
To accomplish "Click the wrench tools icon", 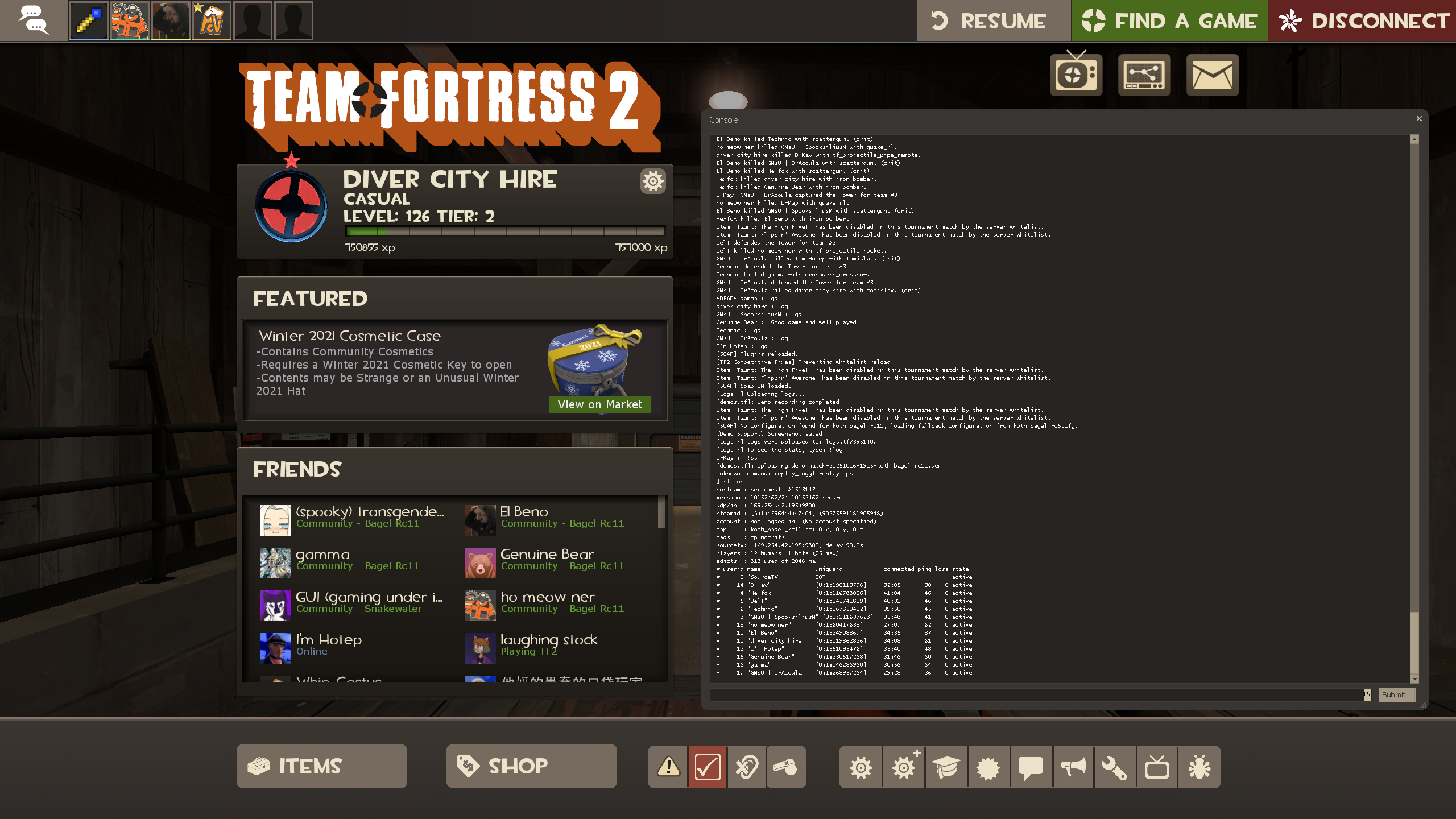I will (x=1114, y=767).
